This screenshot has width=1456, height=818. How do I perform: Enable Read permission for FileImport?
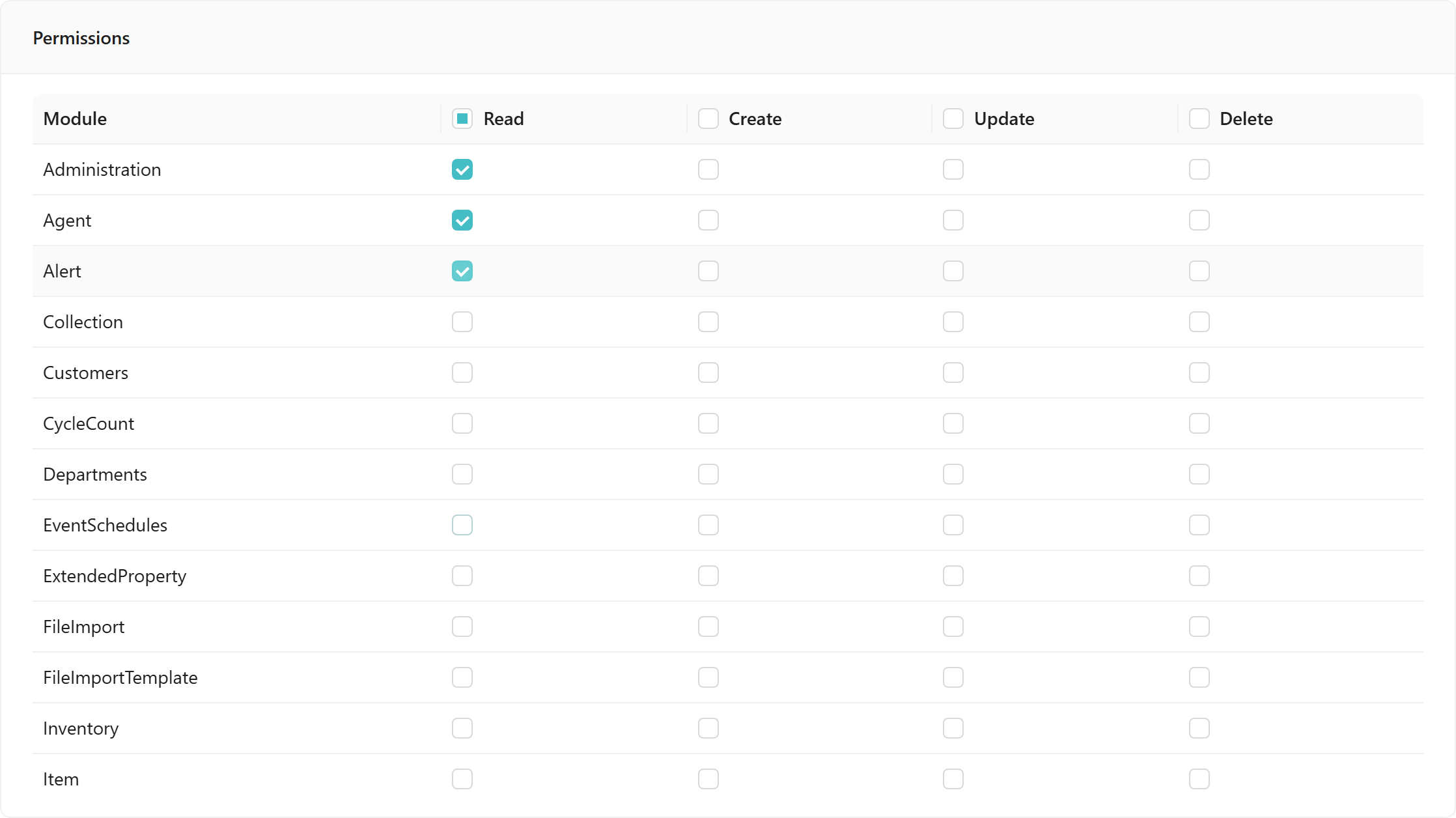pos(462,627)
